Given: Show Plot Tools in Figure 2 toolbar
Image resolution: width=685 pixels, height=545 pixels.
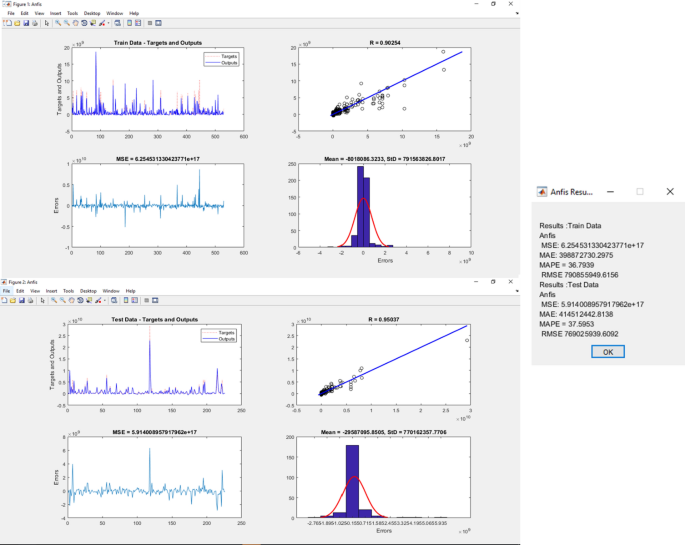Looking at the screenshot, I should (155, 300).
